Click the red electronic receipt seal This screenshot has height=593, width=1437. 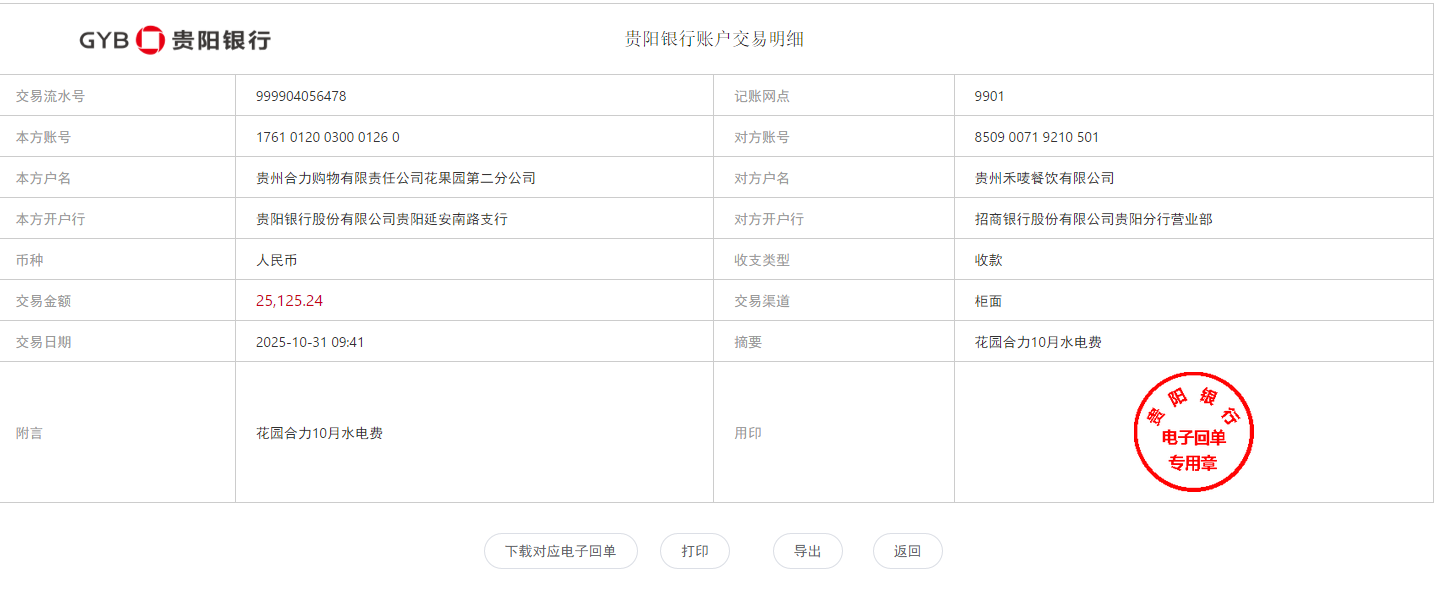pyautogui.click(x=1193, y=432)
